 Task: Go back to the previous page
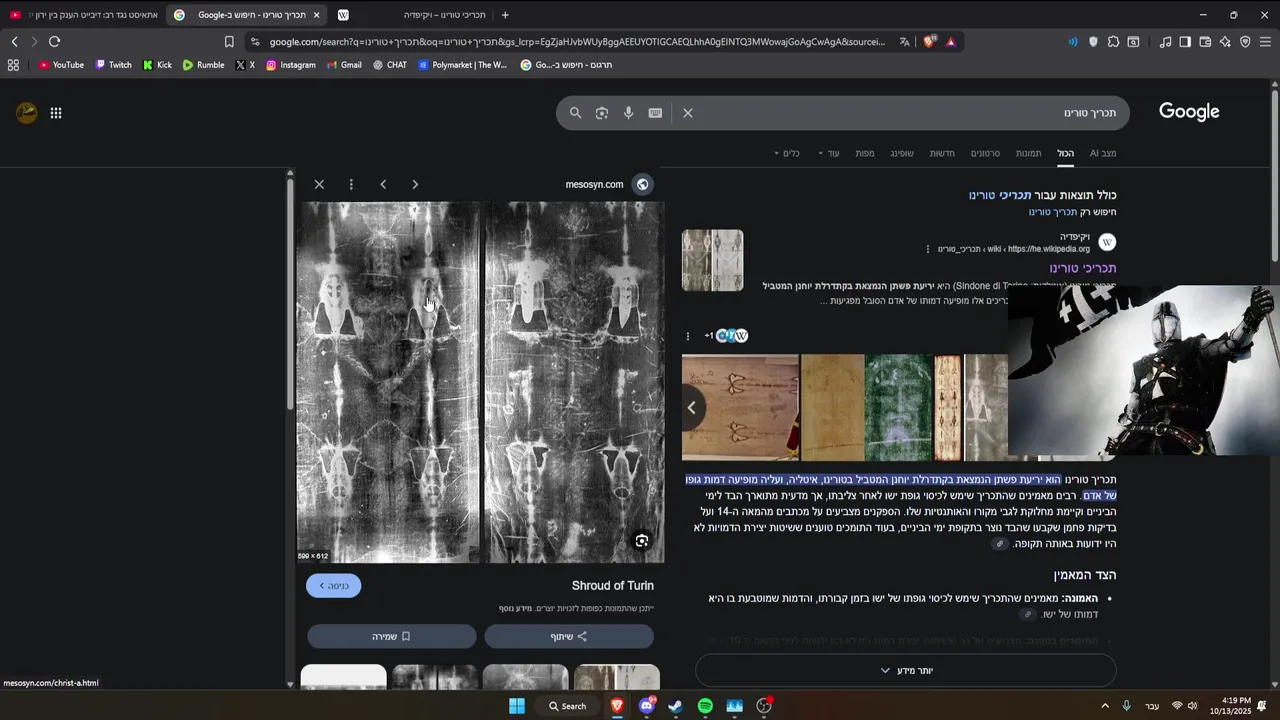point(14,41)
